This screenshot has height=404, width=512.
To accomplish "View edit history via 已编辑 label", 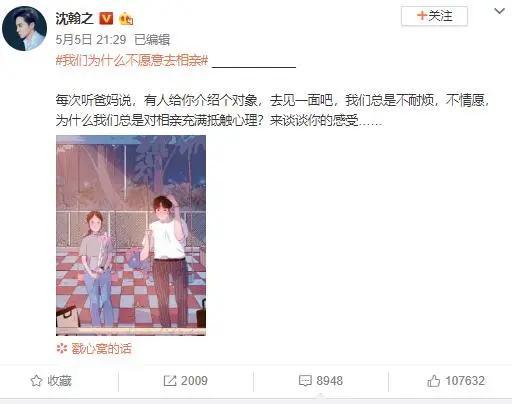I will pos(152,40).
